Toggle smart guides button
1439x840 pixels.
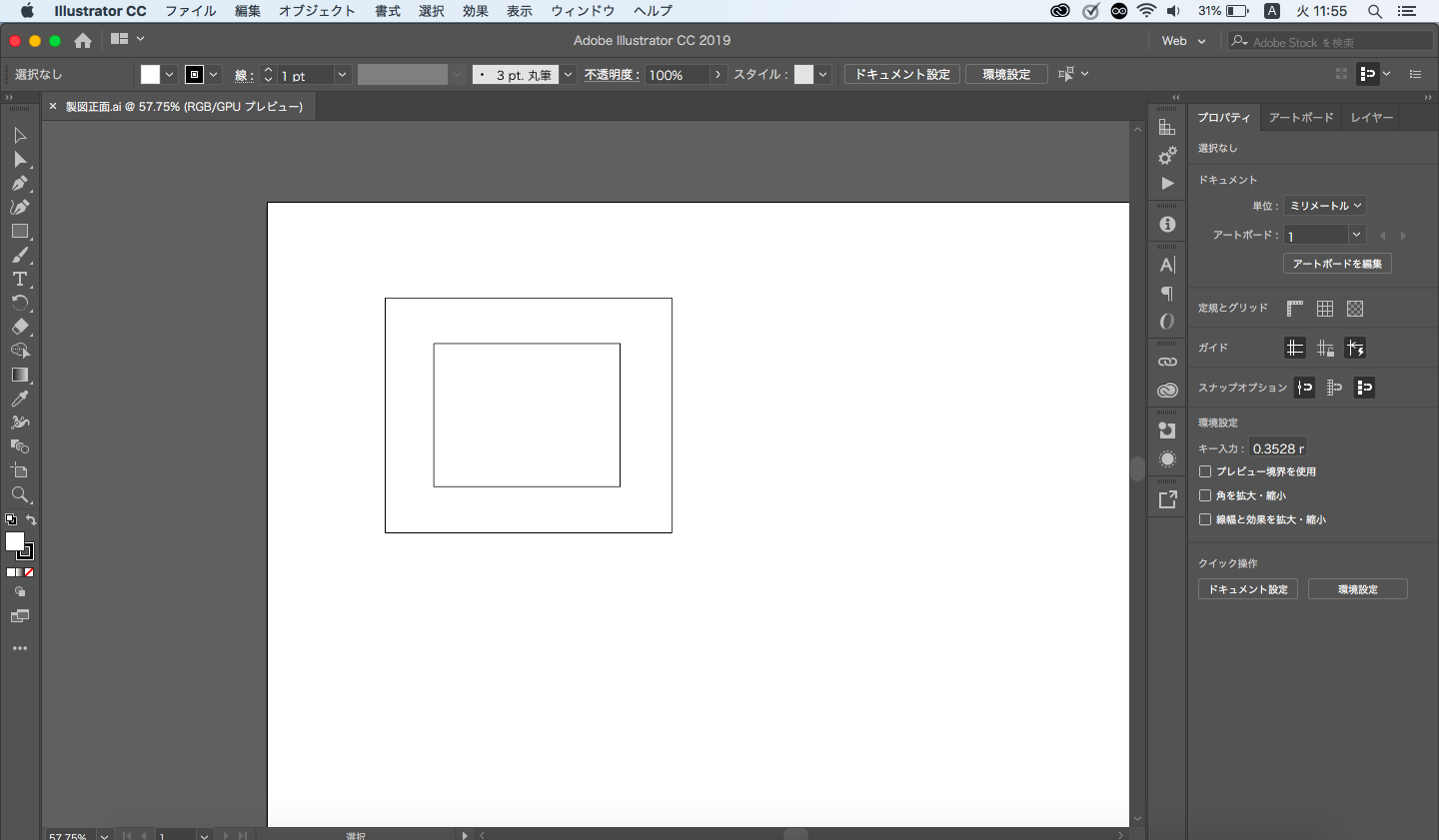pos(1355,348)
